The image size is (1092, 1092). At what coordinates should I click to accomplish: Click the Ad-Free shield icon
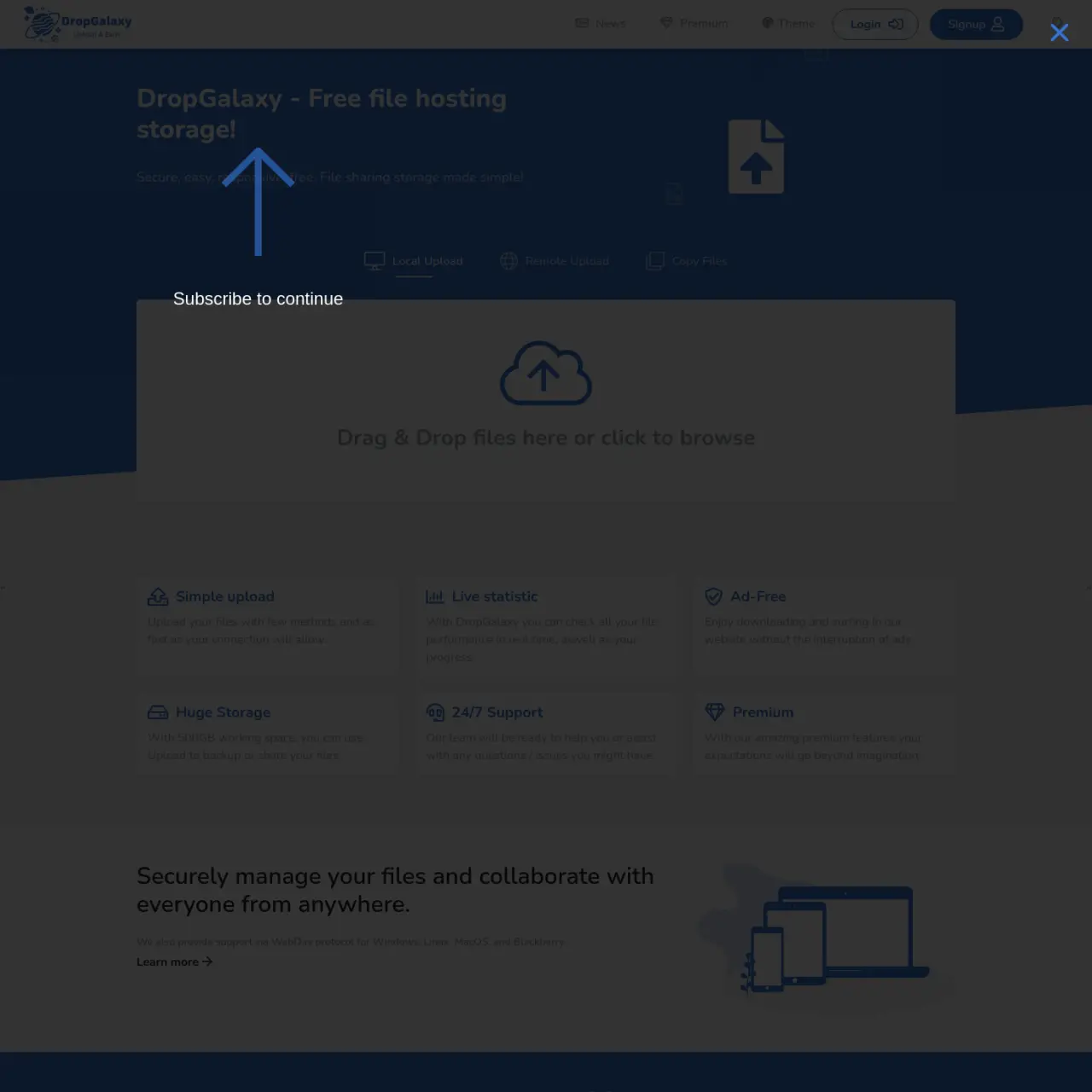[x=713, y=596]
